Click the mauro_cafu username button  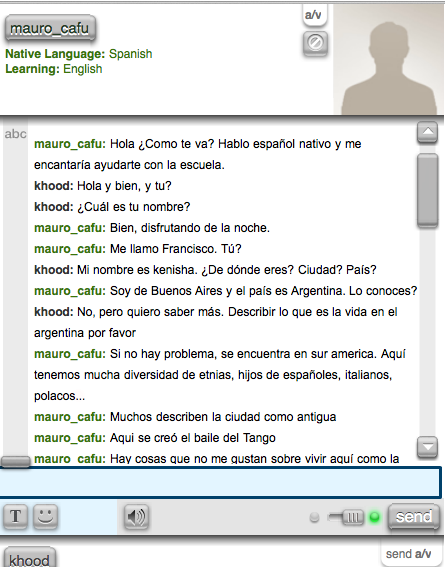pos(50,28)
